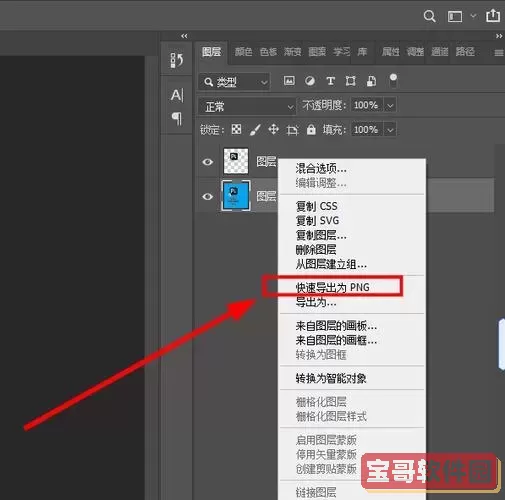Expand the 填充 slider dropdown arrow
505x500 pixels.
pos(390,130)
